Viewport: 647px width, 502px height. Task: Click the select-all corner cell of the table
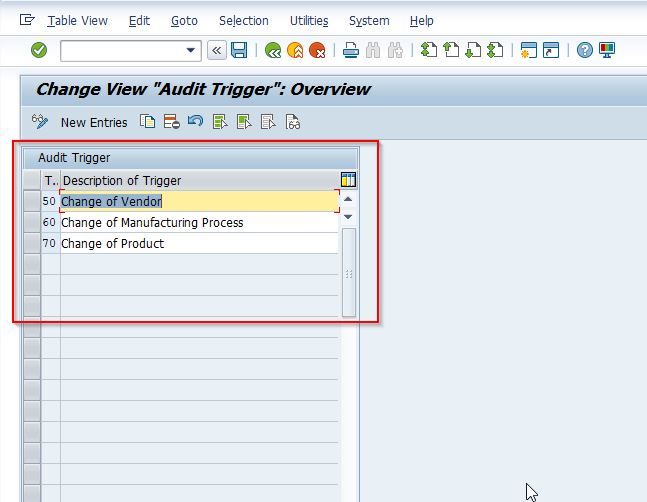(32, 180)
